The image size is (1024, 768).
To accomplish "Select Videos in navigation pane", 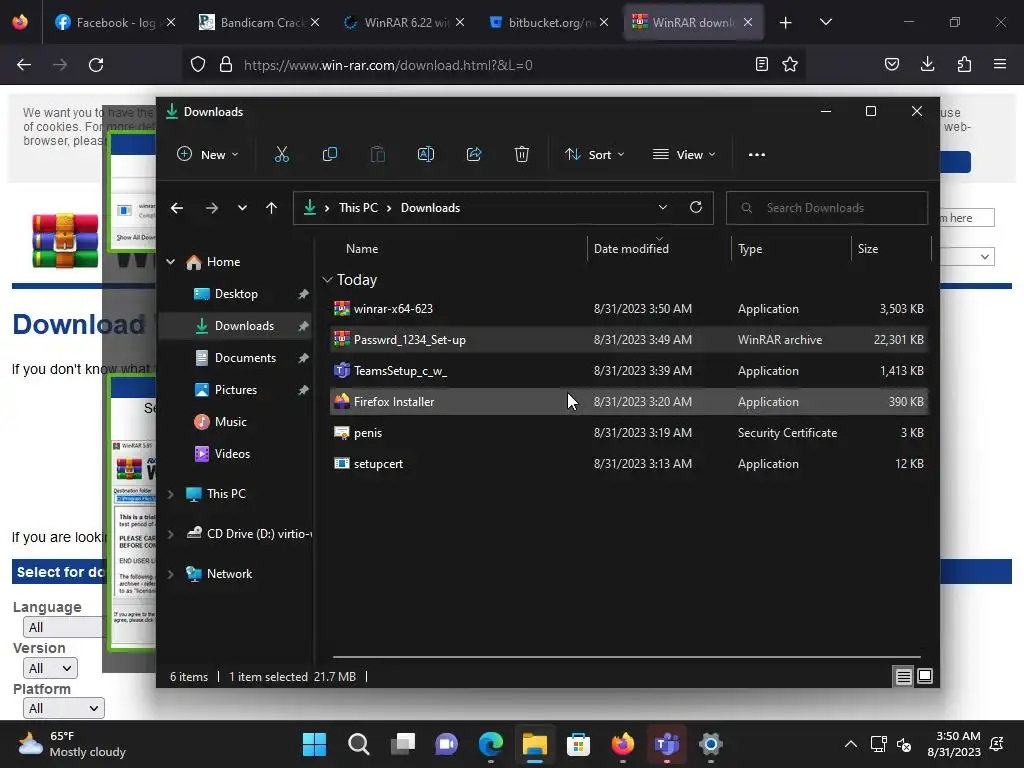I will [234, 454].
